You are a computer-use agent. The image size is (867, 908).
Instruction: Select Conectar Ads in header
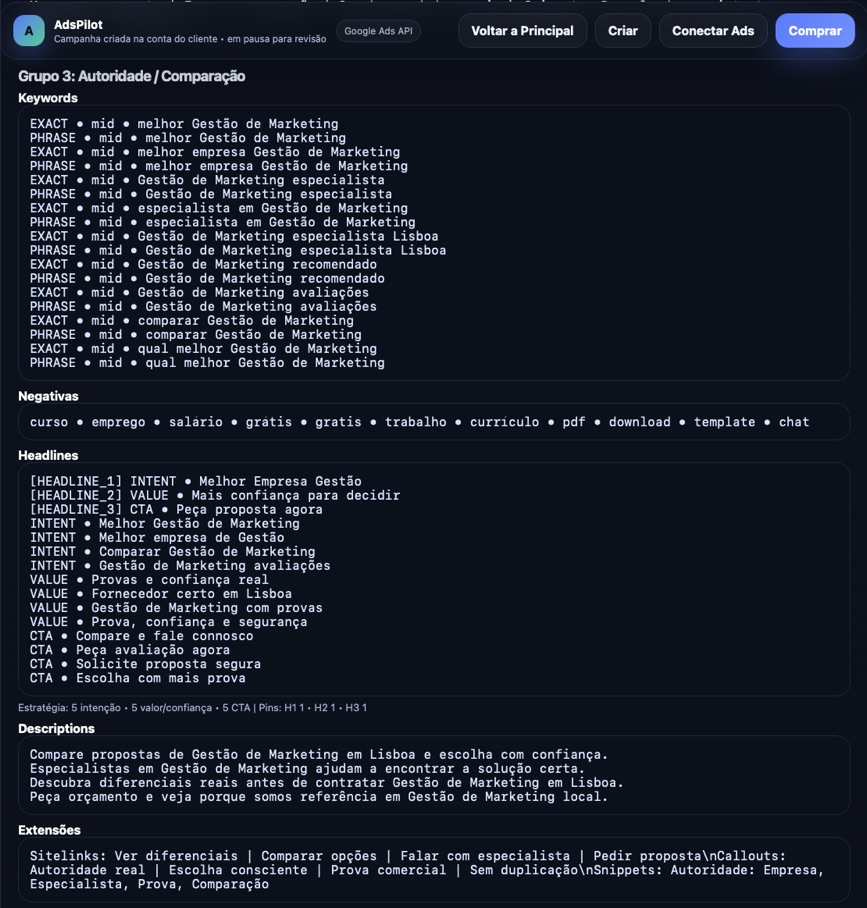pyautogui.click(x=712, y=31)
